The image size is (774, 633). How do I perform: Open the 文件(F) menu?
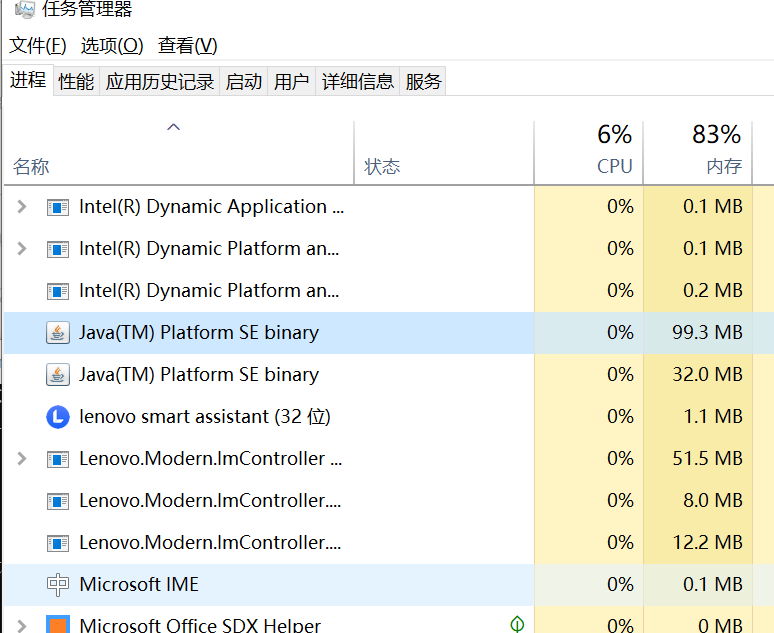tap(38, 45)
